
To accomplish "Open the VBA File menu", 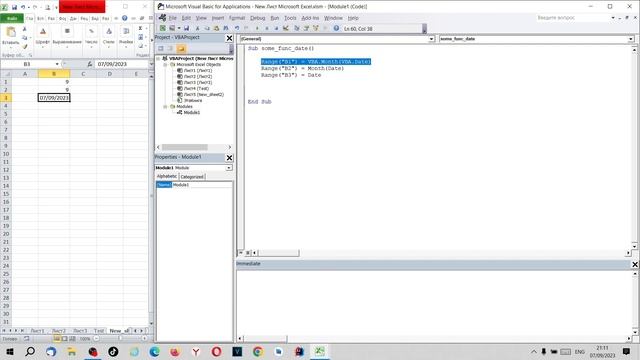I will pyautogui.click(x=173, y=18).
